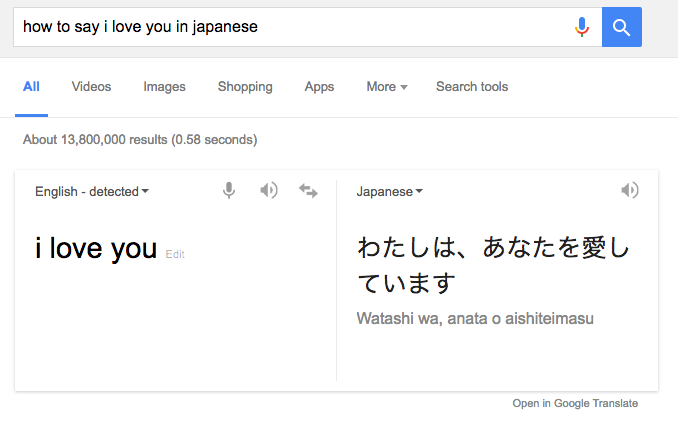Click the search query input field
The image size is (678, 429).
[x=290, y=27]
